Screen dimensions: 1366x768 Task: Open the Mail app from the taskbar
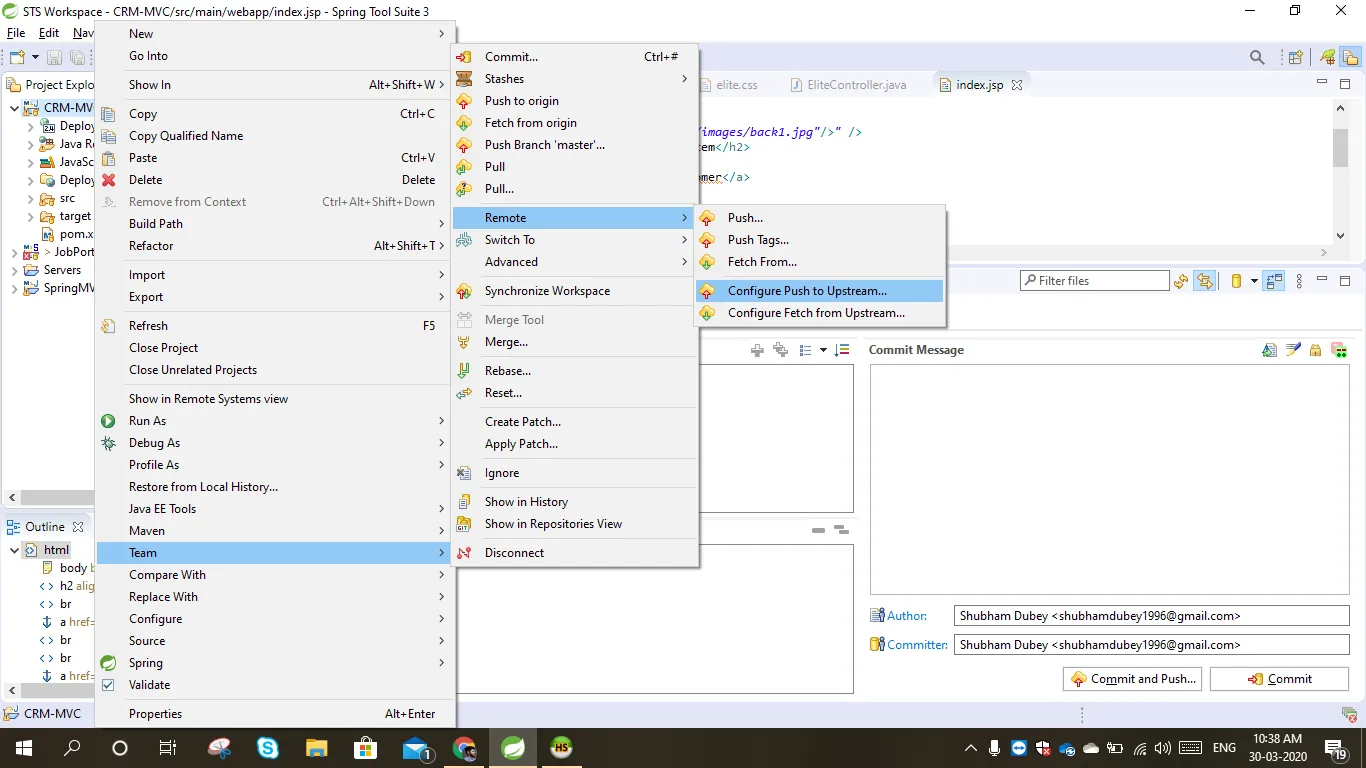[x=416, y=748]
